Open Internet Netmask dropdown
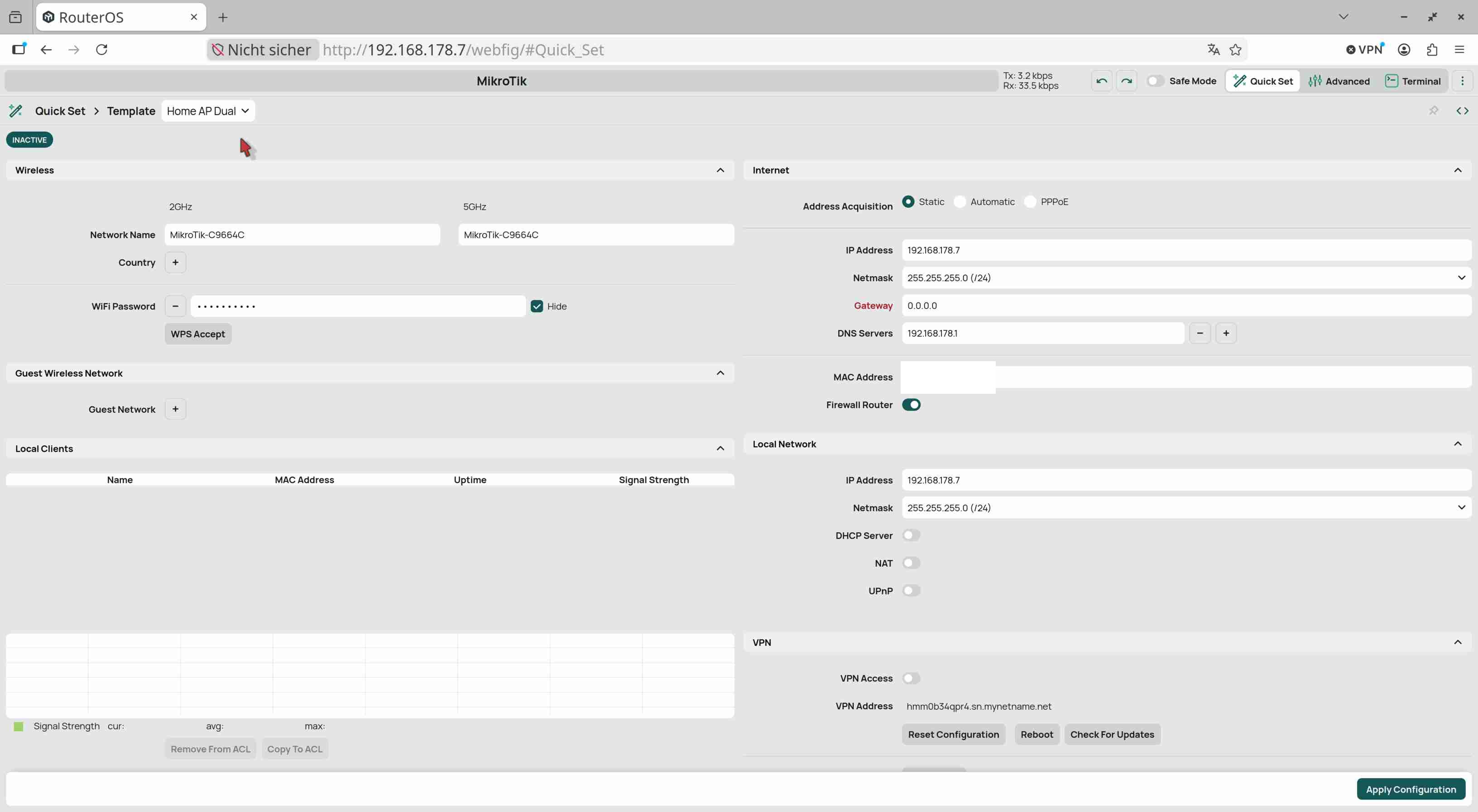This screenshot has height=812, width=1478. pyautogui.click(x=1186, y=277)
